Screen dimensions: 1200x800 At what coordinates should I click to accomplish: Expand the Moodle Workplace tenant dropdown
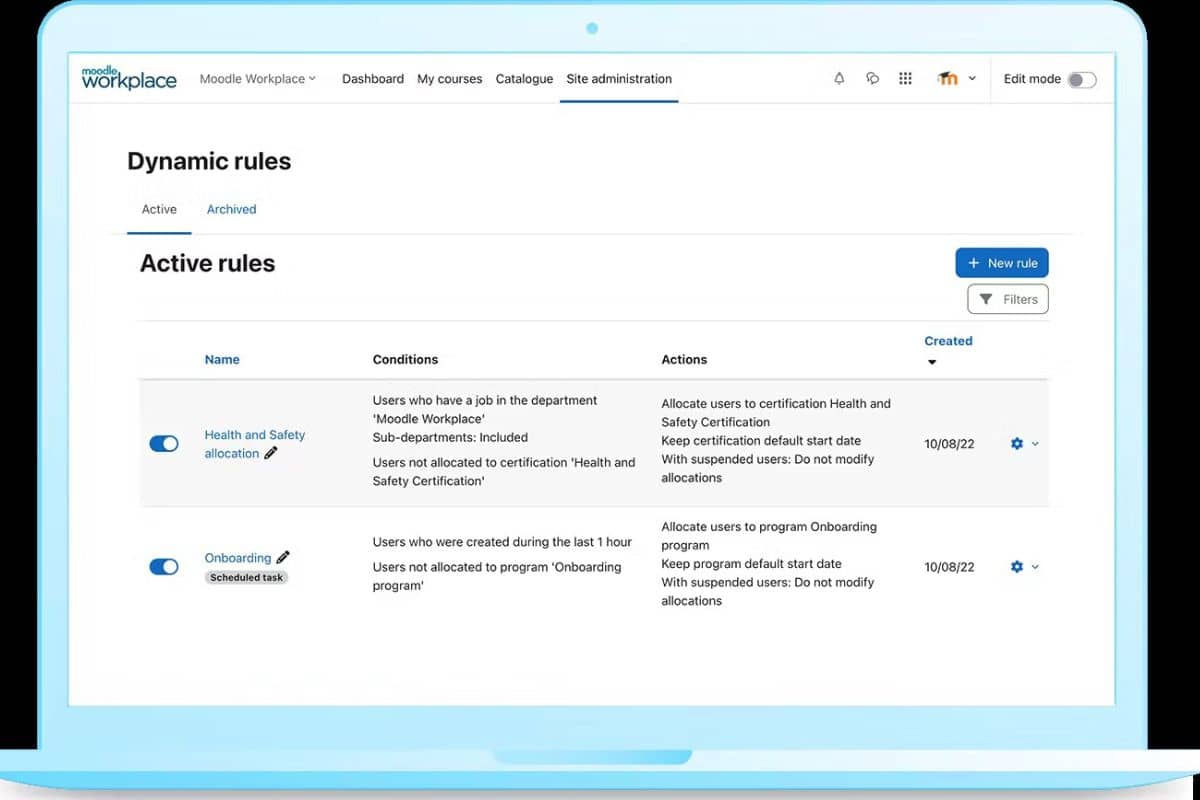pyautogui.click(x=258, y=78)
